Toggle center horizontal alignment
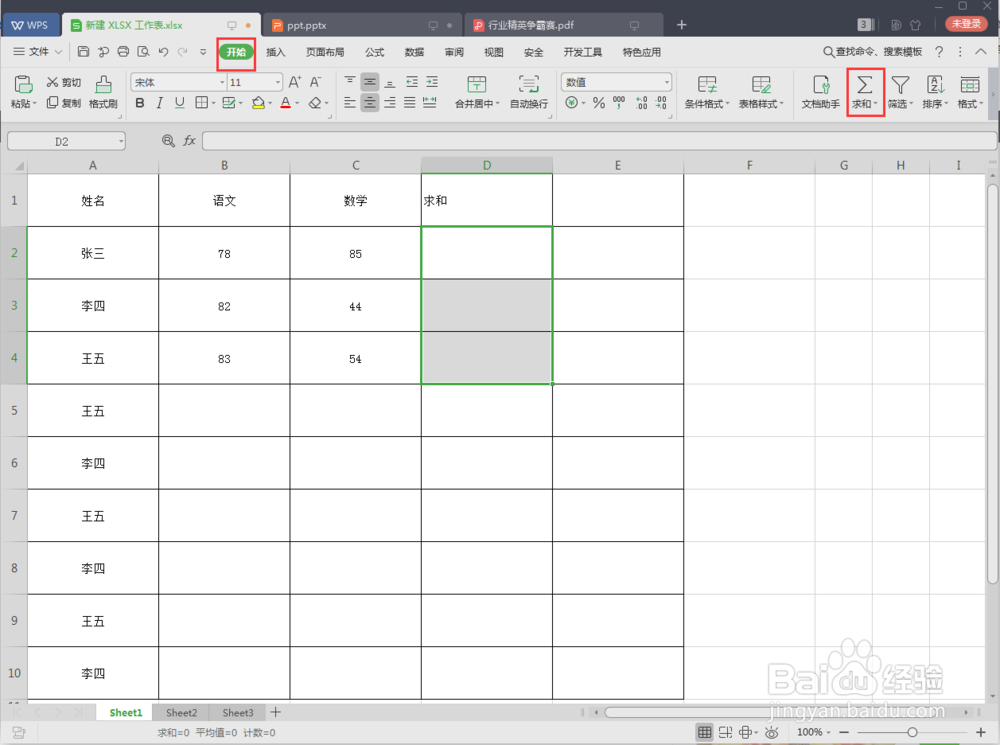1000x745 pixels. (x=370, y=103)
